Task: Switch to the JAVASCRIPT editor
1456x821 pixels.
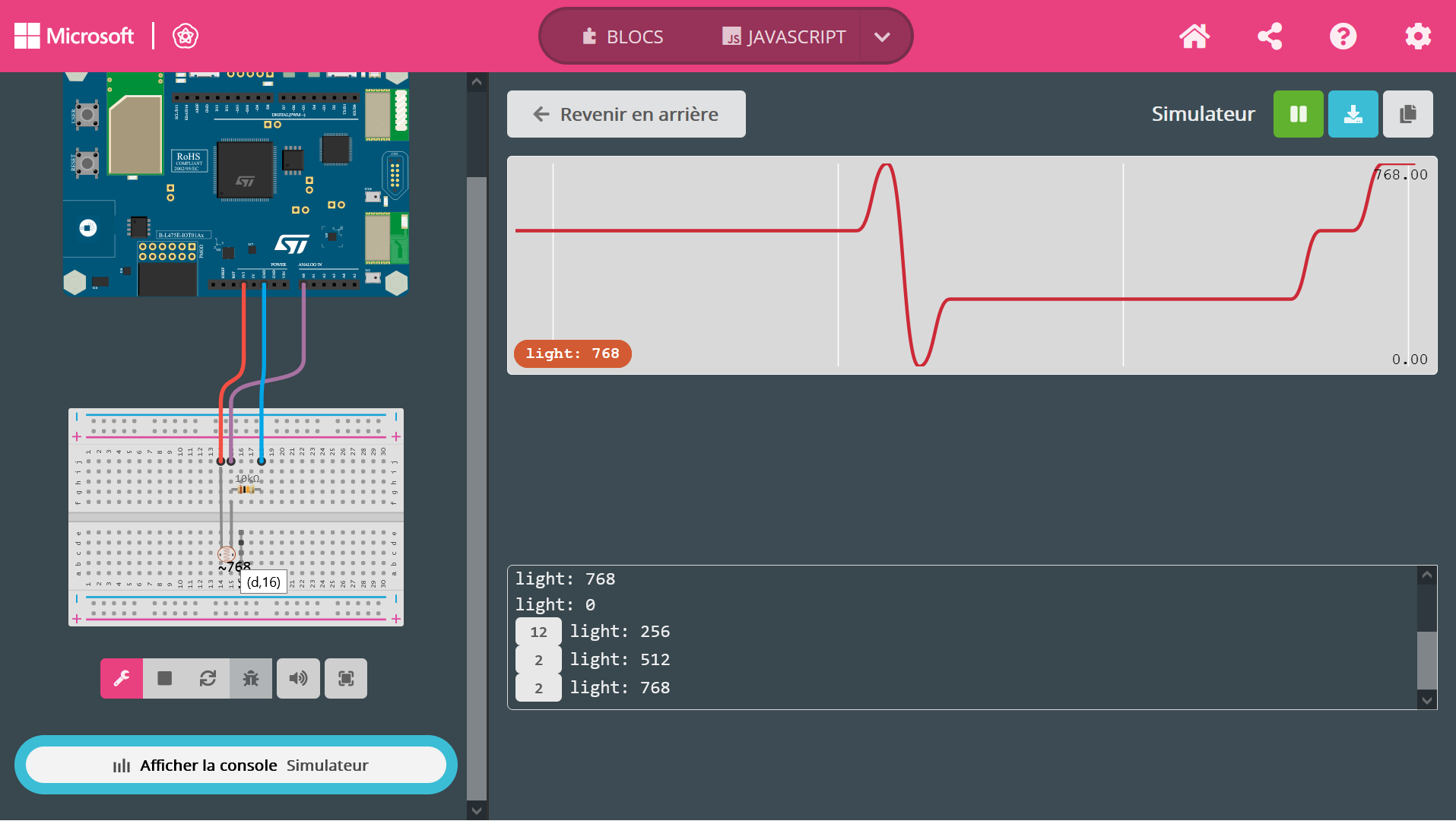Action: (x=783, y=36)
